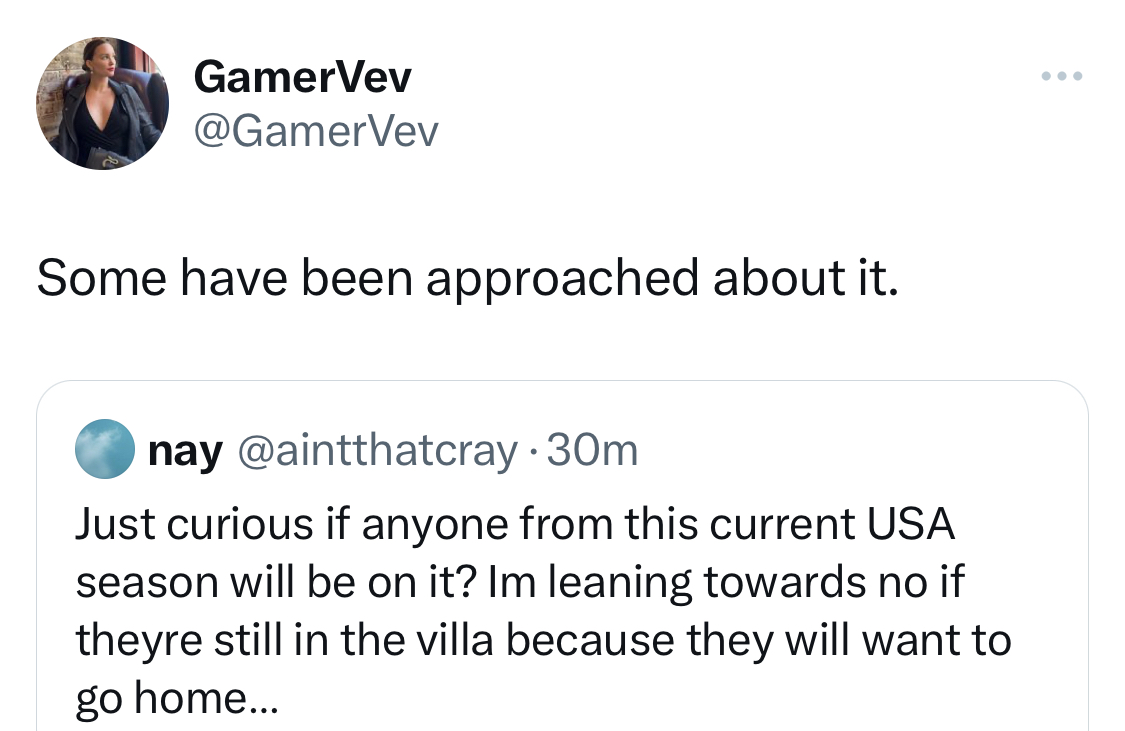Click the word 'approached' in the main tweet
The width and height of the screenshot is (1125, 731).
[x=562, y=280]
